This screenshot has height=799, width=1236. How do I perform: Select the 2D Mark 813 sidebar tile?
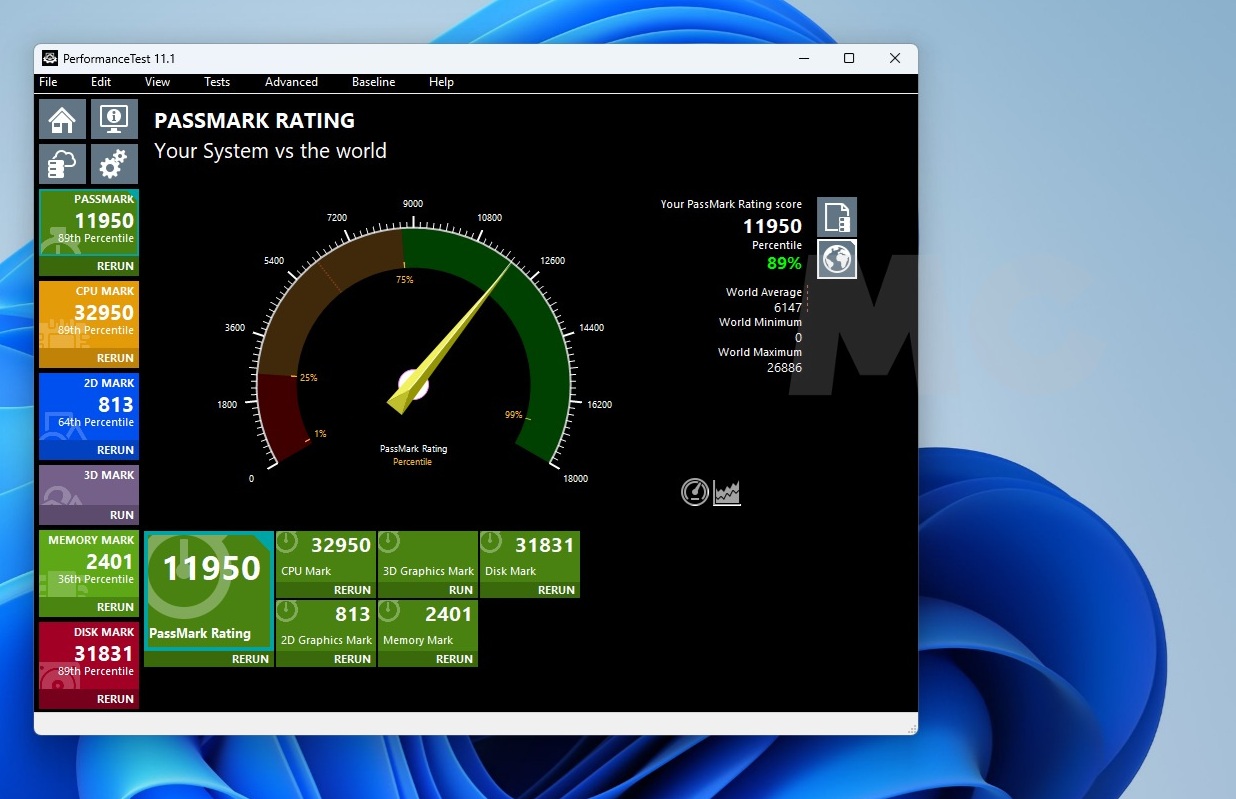(89, 408)
